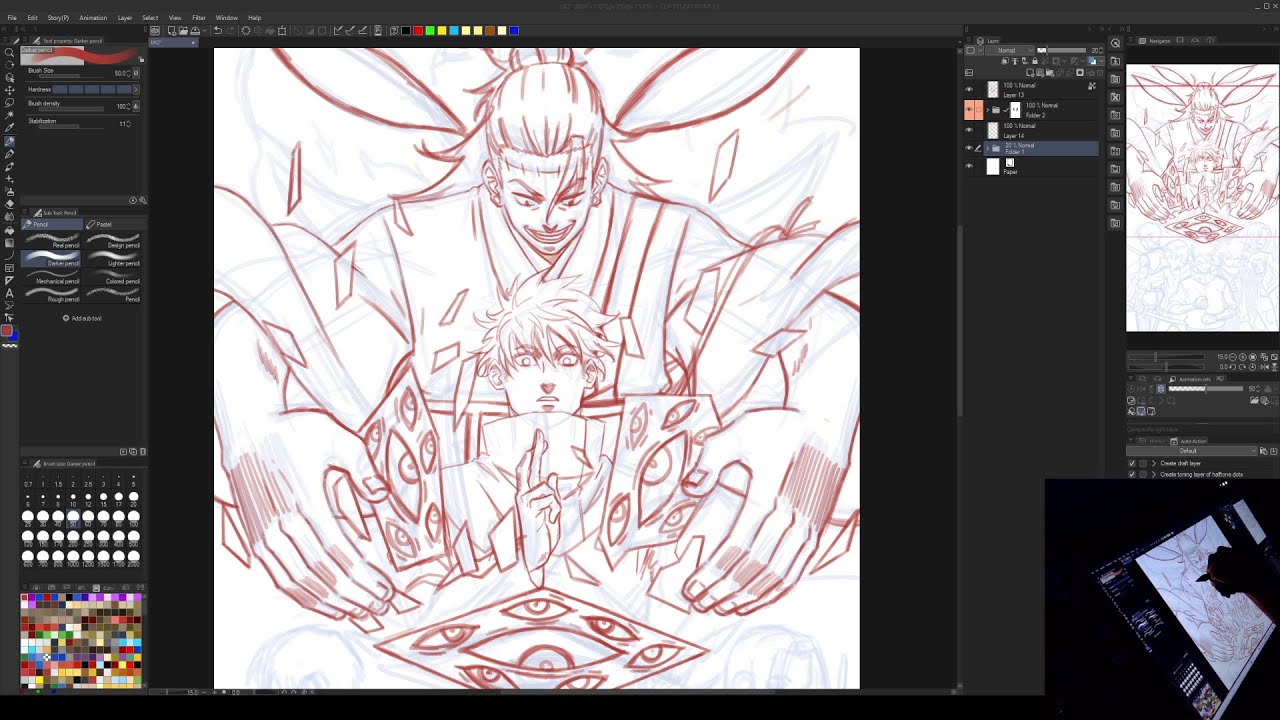Toggle visibility of Folder 2
Image resolution: width=1280 pixels, height=720 pixels.
(x=968, y=110)
